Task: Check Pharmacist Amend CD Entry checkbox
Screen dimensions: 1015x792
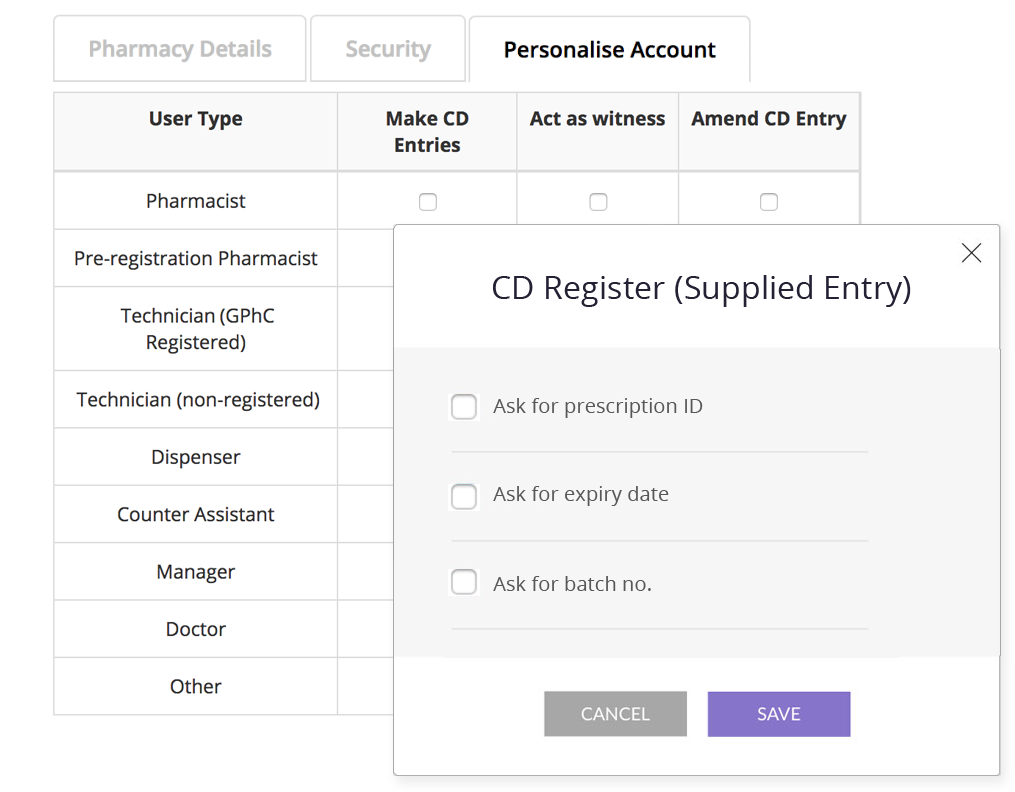Action: point(769,202)
